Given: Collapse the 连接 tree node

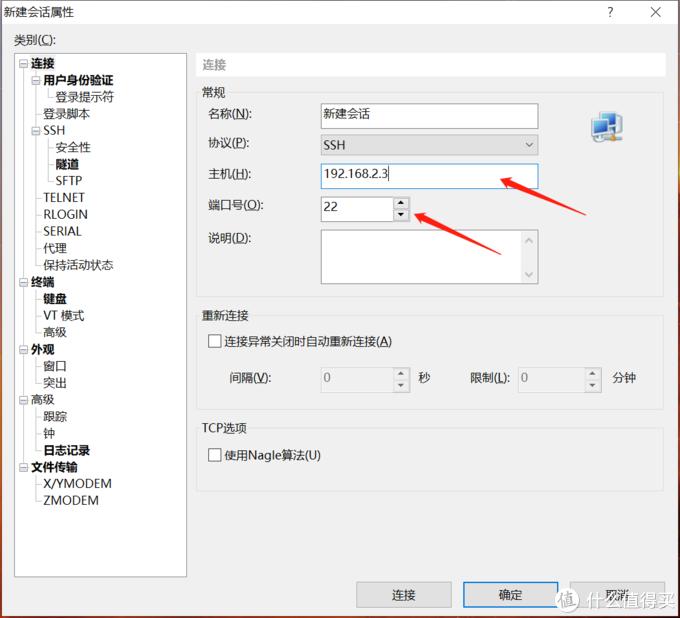Looking at the screenshot, I should pos(23,64).
